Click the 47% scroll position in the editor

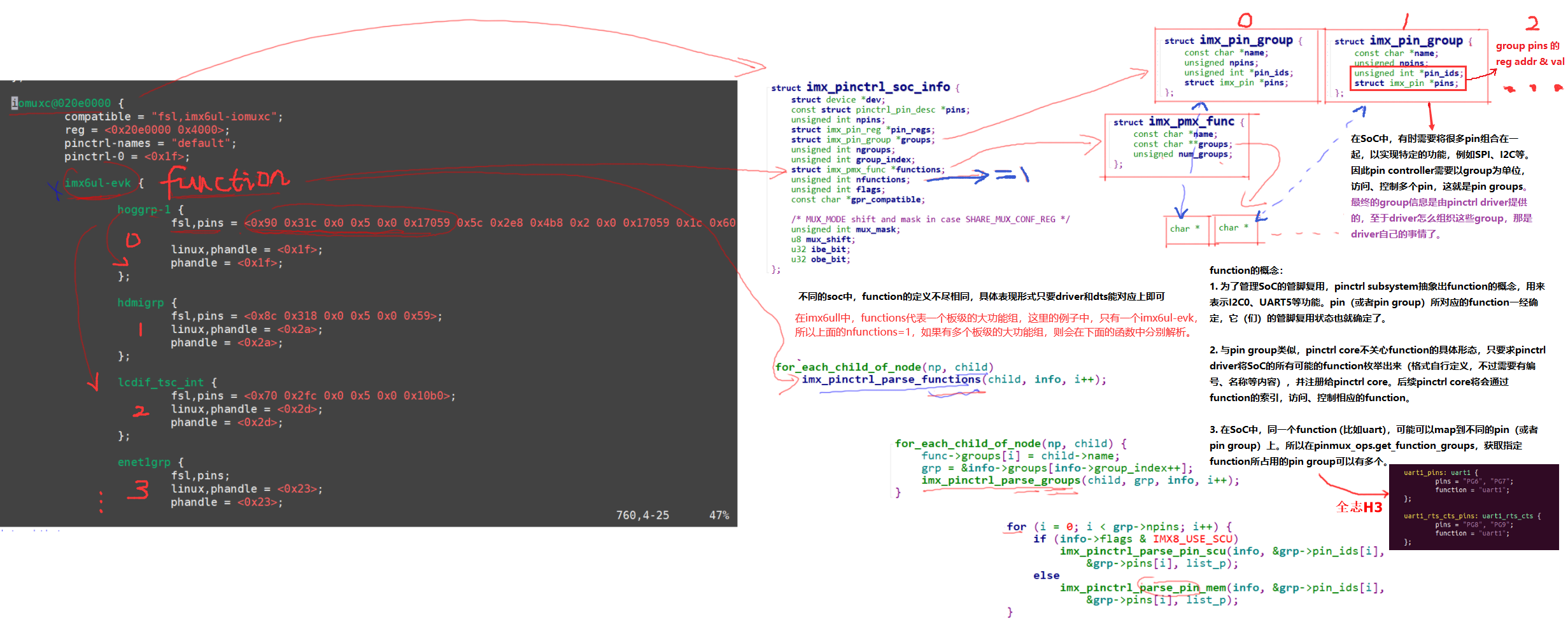pos(719,515)
